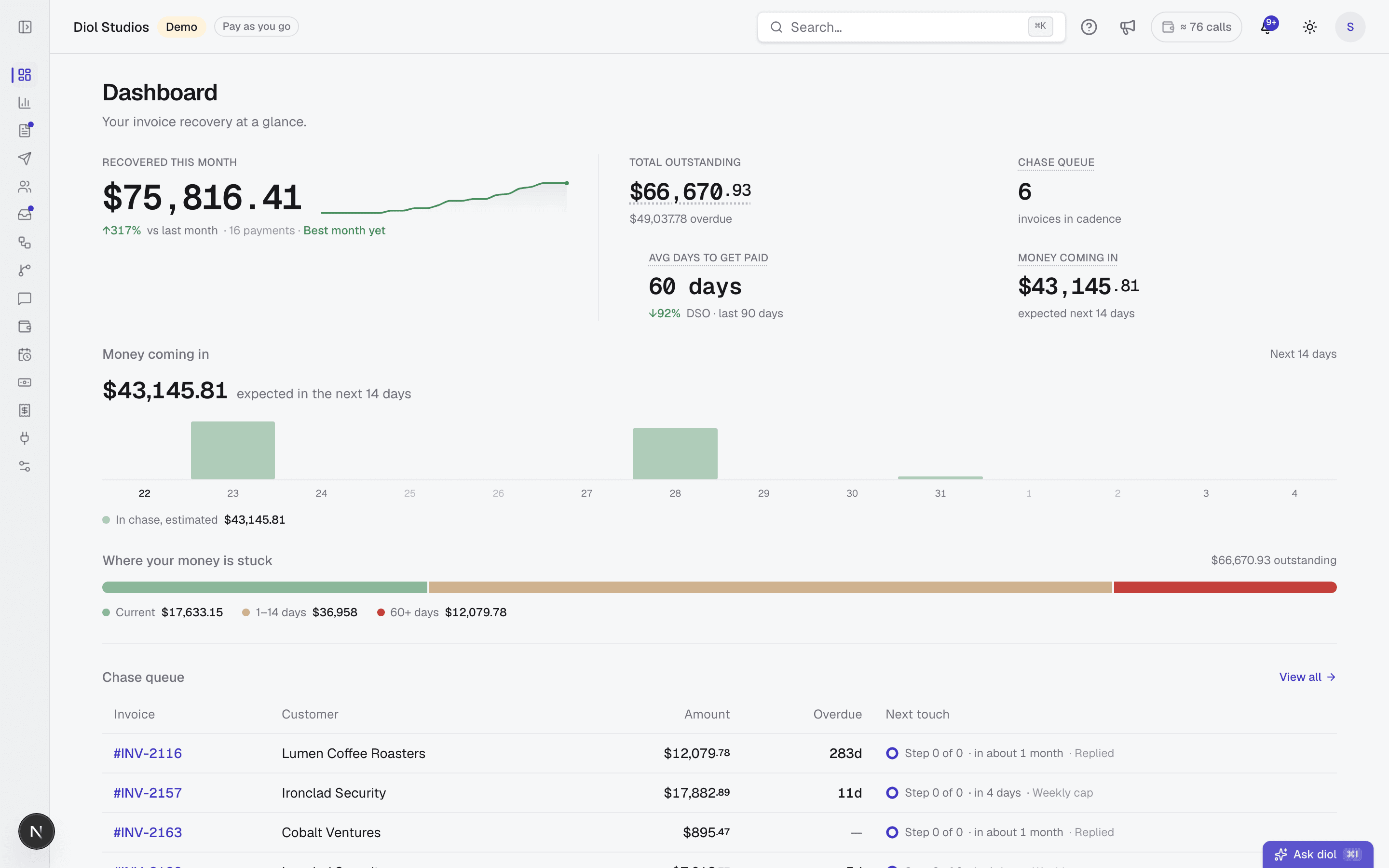Click the $17,882.89 amount cell
The image size is (1389, 868).
click(x=697, y=793)
